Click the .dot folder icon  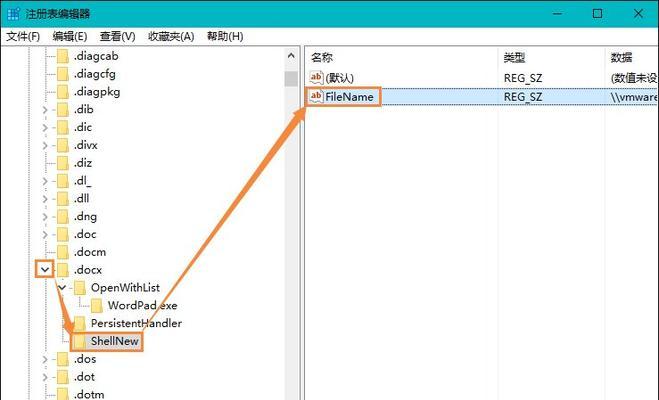point(63,377)
